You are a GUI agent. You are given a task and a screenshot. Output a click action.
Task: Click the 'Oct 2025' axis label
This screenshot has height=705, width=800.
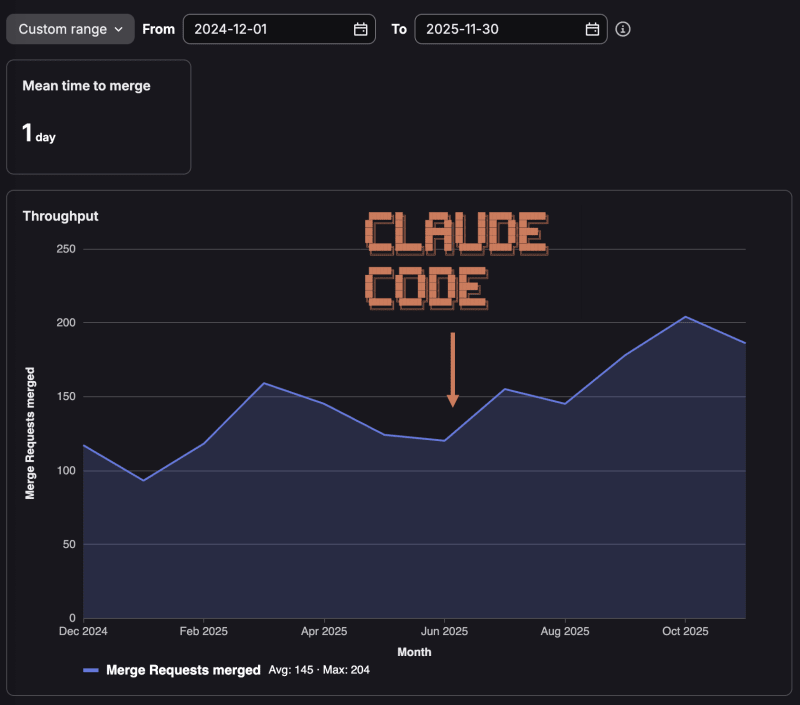coord(685,631)
